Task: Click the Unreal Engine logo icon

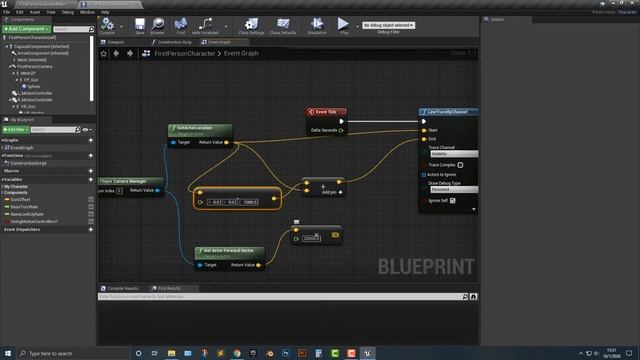Action: (x=4, y=4)
